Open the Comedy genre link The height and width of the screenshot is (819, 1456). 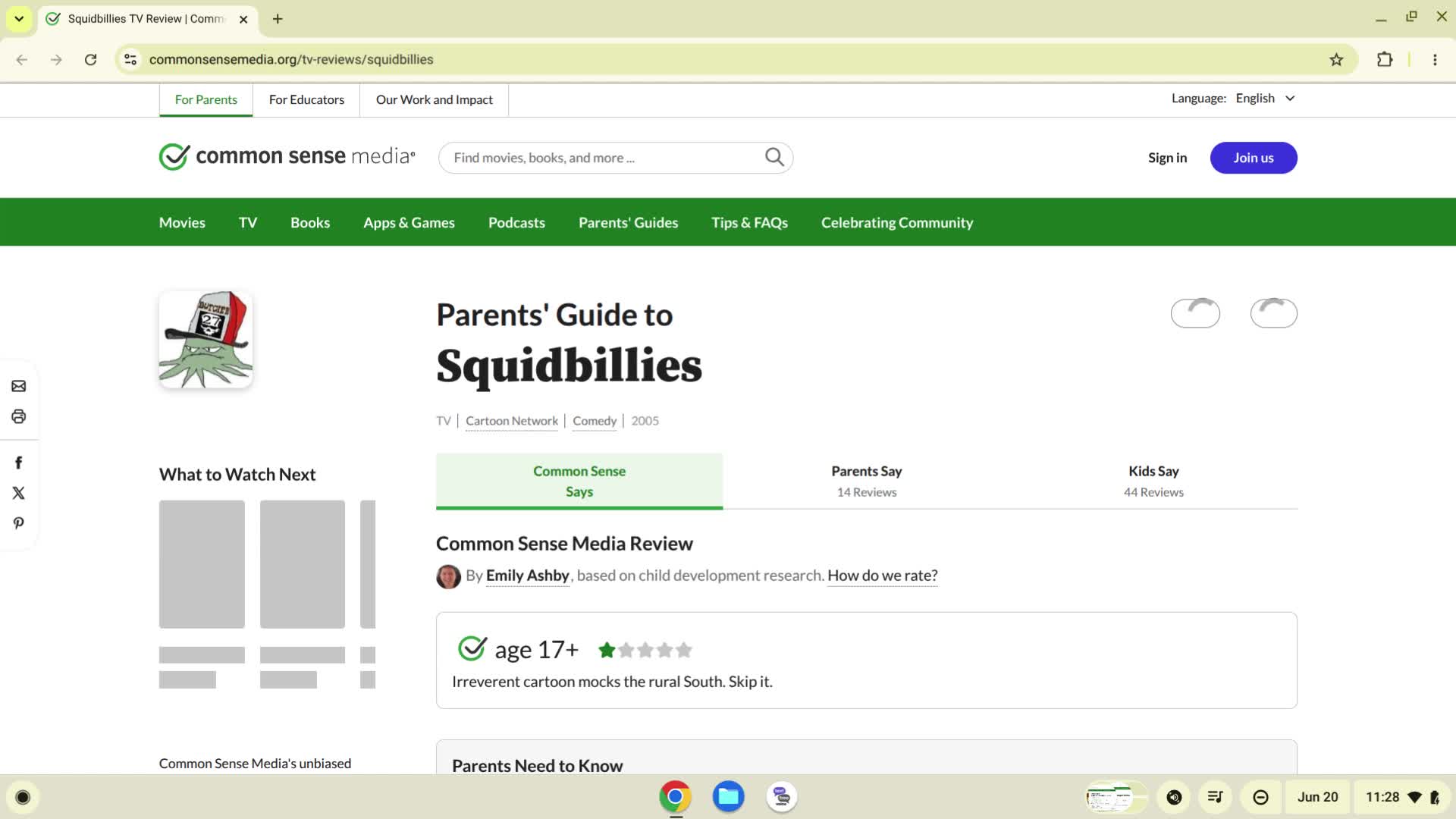(x=595, y=421)
